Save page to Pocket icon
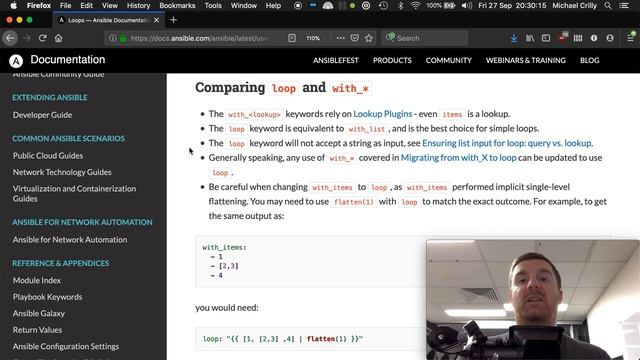The image size is (640, 360). tap(355, 38)
